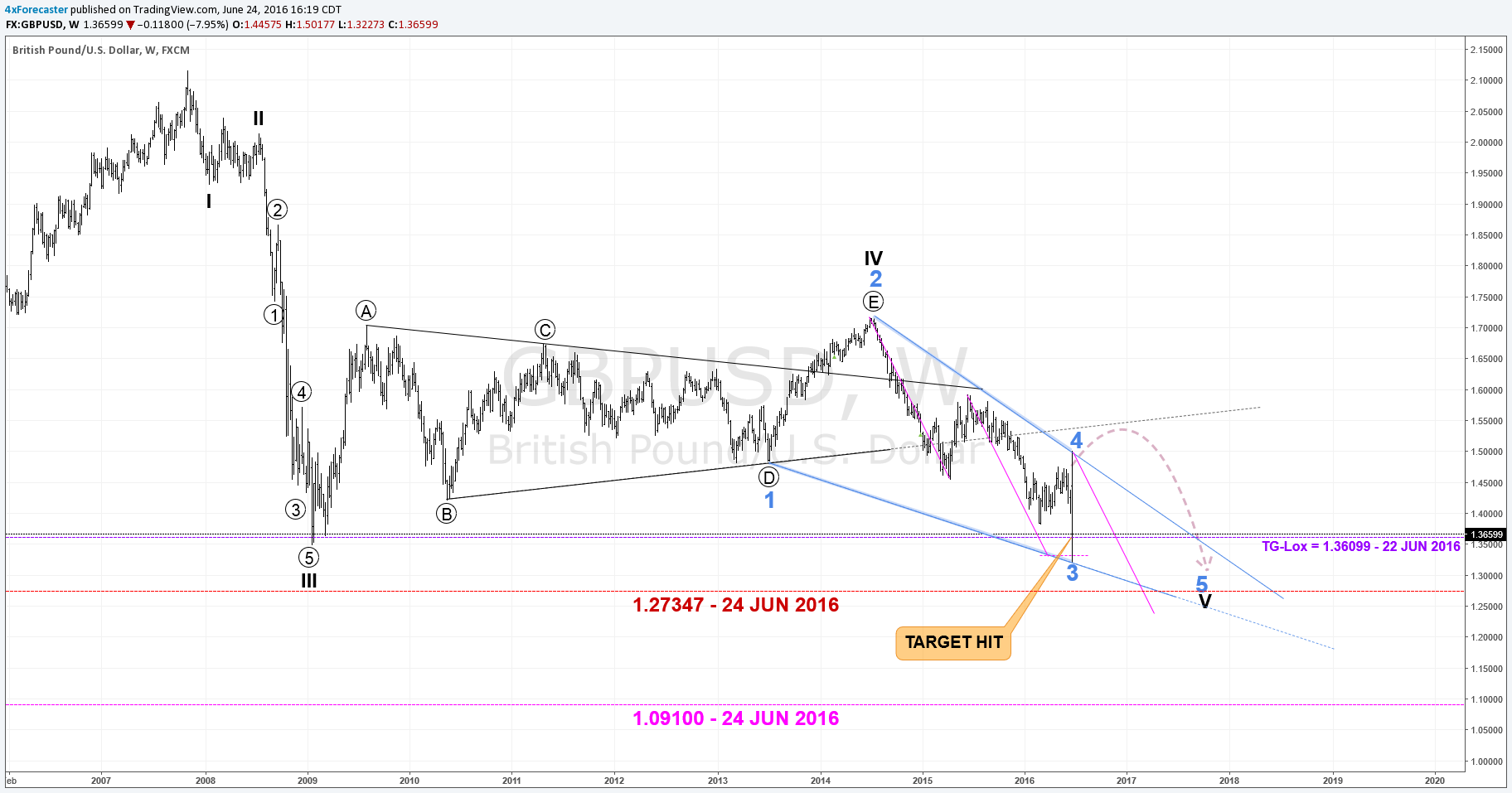Click the 2013 year on time axis
1512x793 pixels.
point(717,781)
